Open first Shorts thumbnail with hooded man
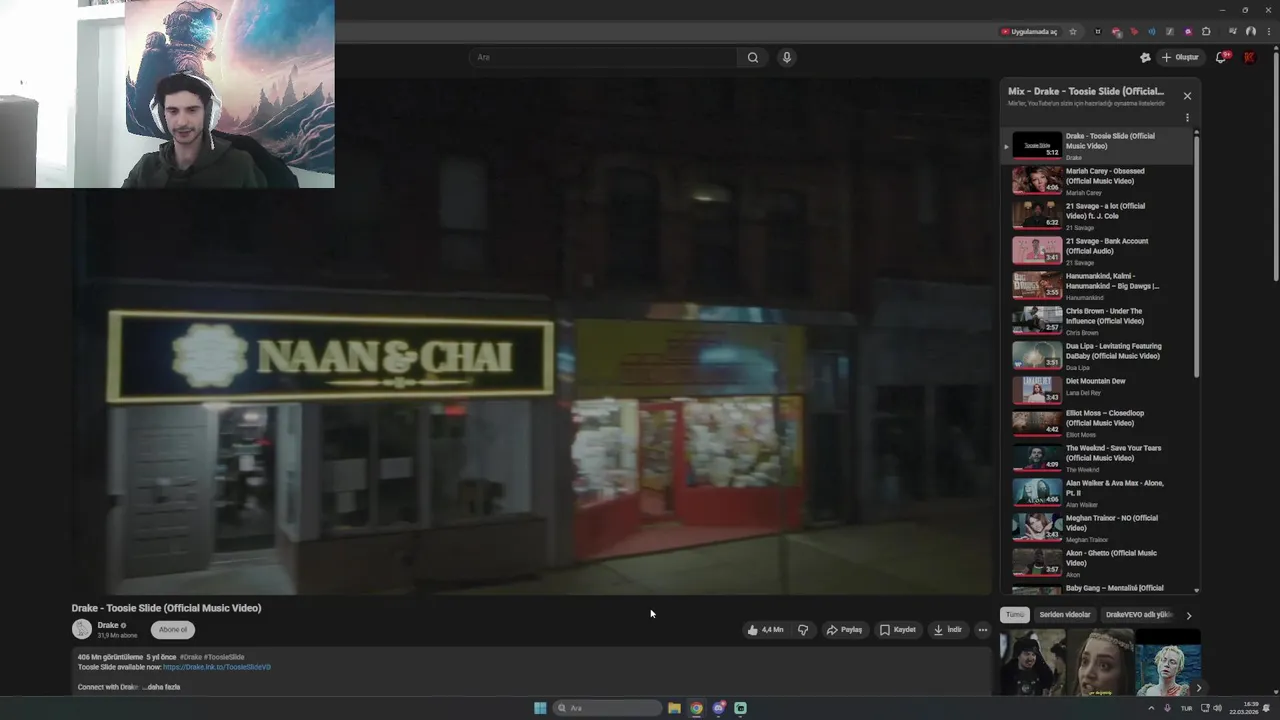This screenshot has height=720, width=1280. click(1032, 662)
